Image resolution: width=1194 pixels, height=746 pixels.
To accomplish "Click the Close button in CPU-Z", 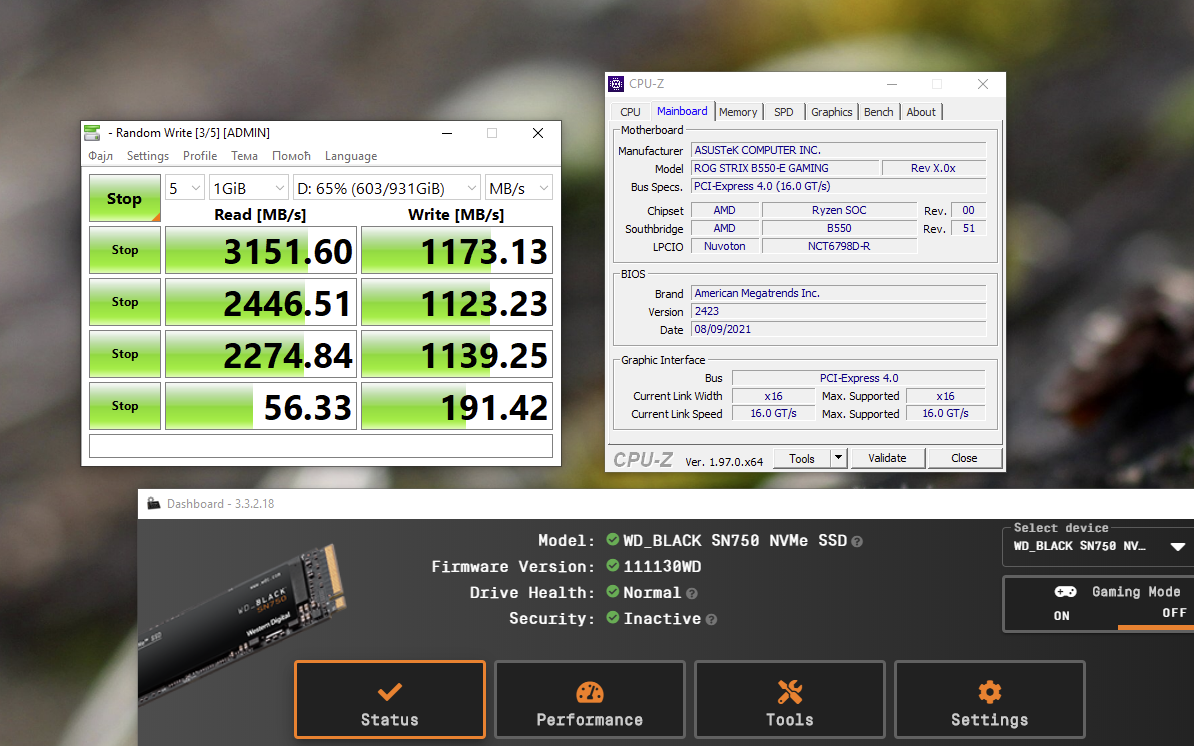I will point(964,458).
